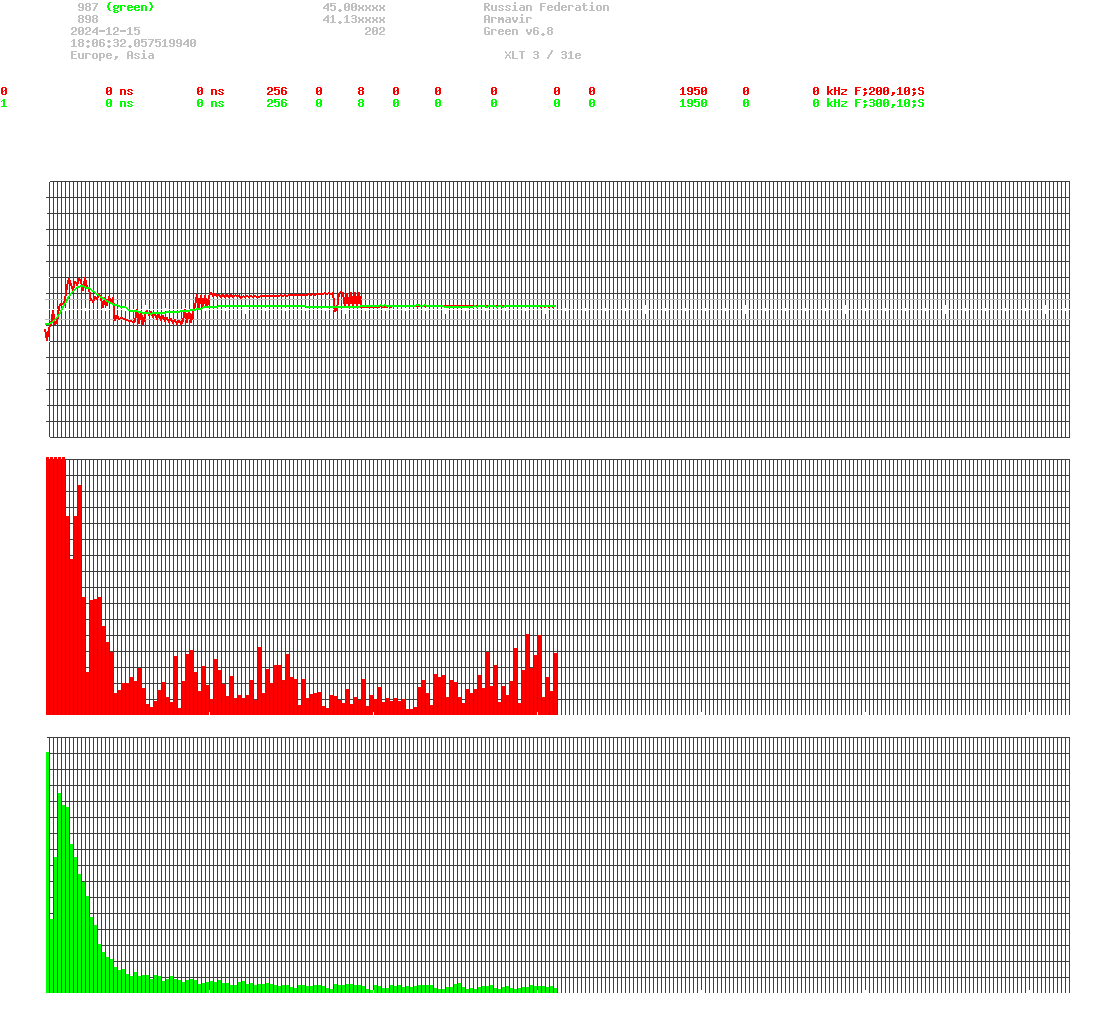The width and height of the screenshot is (1095, 1015).
Task: Select the red '8' value
Action: tap(361, 92)
